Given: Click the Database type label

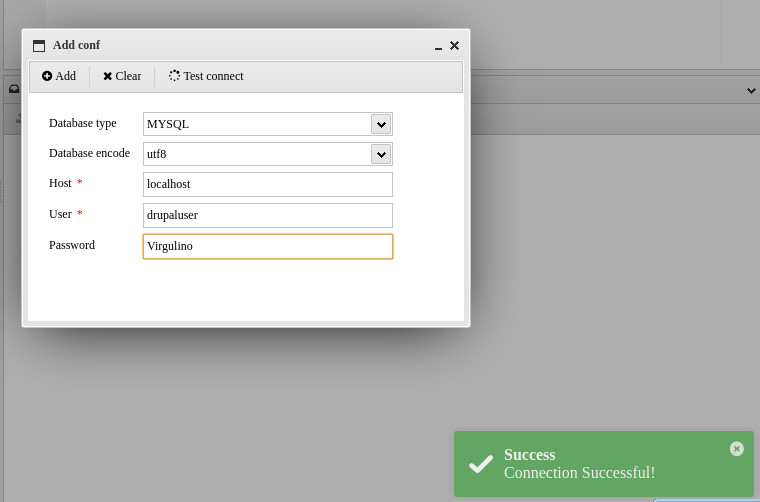Looking at the screenshot, I should (82, 123).
